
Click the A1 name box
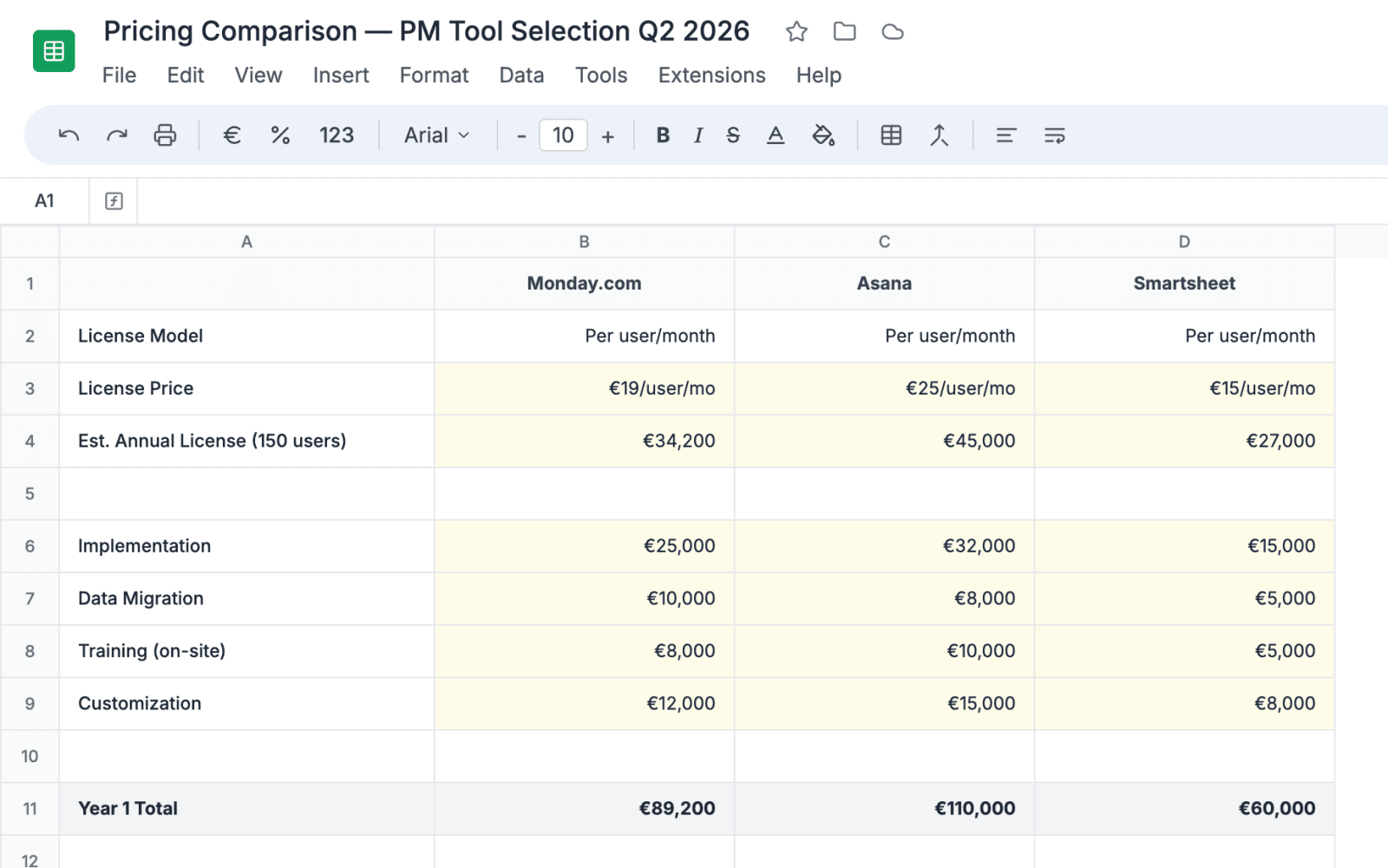click(44, 201)
